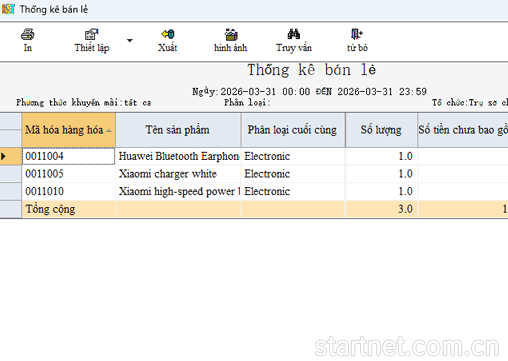Open the Thiết lập settings icon
508x361 pixels.
(x=91, y=34)
